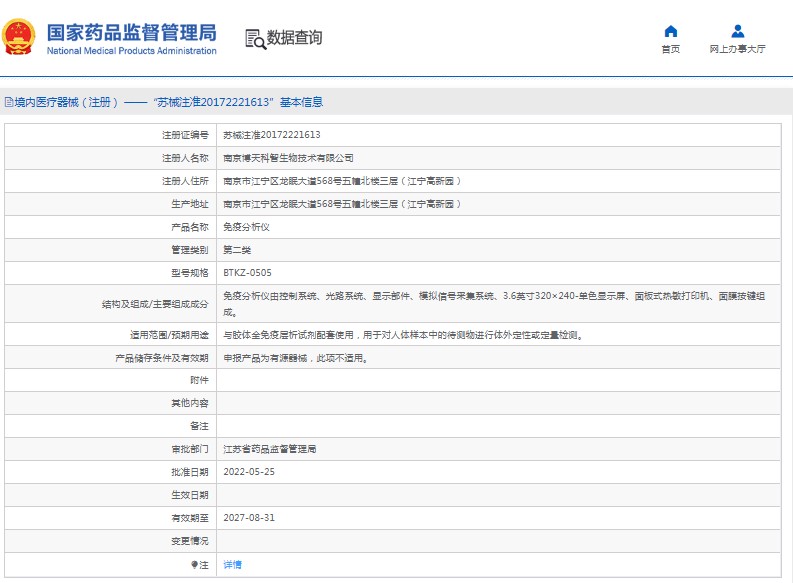Click the 产品储存条件及有效期 field label
Viewport: 793px width, 583px height.
(x=162, y=358)
